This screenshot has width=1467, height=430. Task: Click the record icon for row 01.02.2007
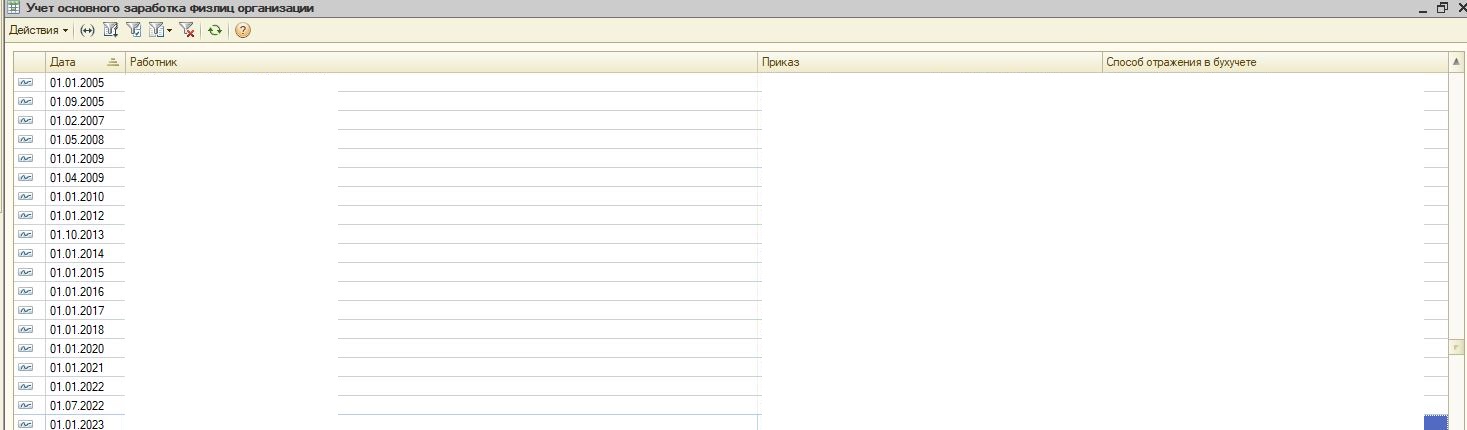(x=26, y=121)
